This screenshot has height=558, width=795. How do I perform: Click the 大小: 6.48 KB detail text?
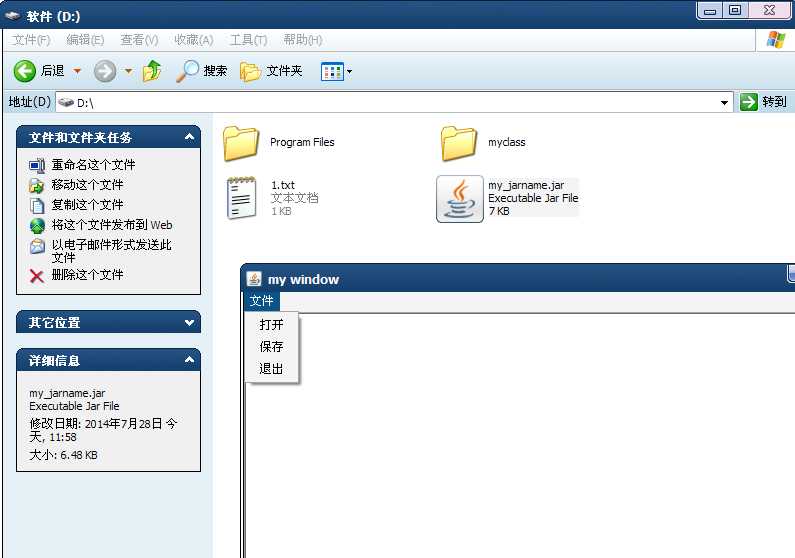pyautogui.click(x=63, y=455)
